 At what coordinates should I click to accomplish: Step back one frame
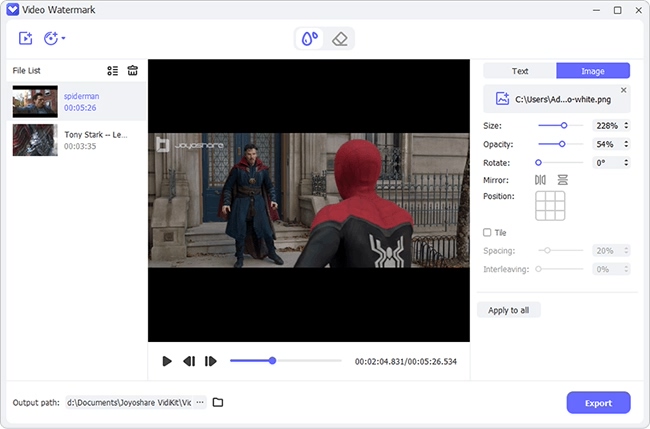coord(189,361)
